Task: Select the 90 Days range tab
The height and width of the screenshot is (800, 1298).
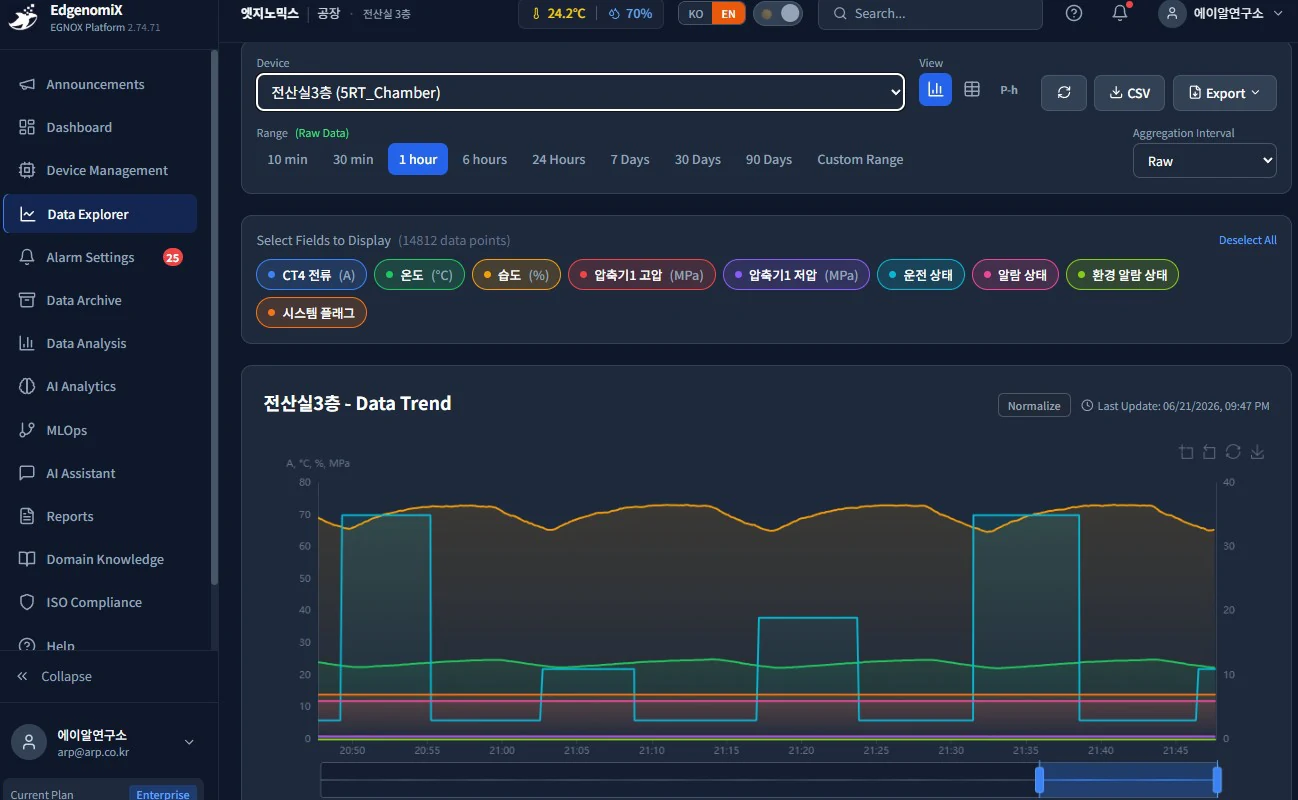Action: (769, 160)
